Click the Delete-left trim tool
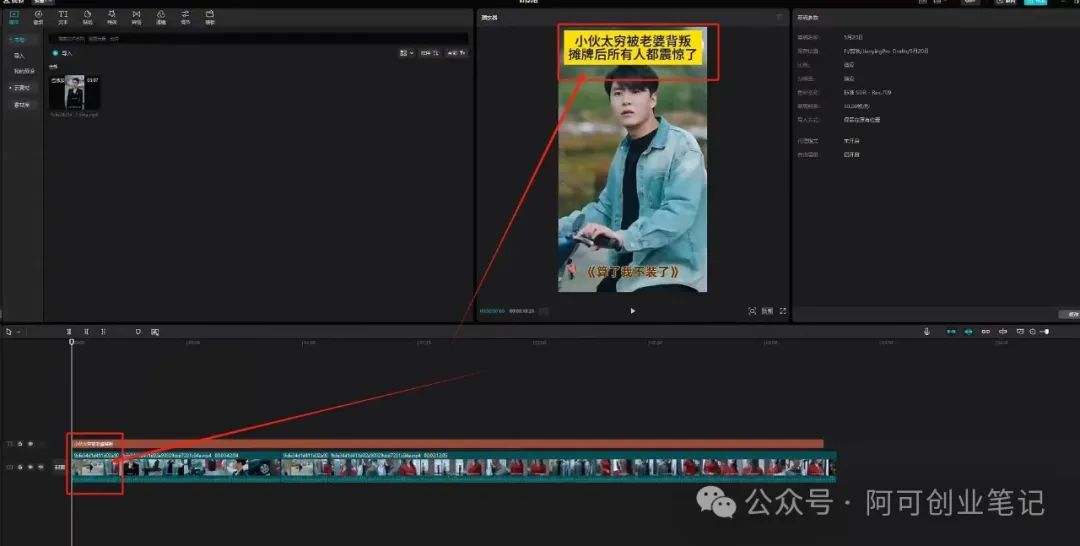1080x546 pixels. coord(86,332)
